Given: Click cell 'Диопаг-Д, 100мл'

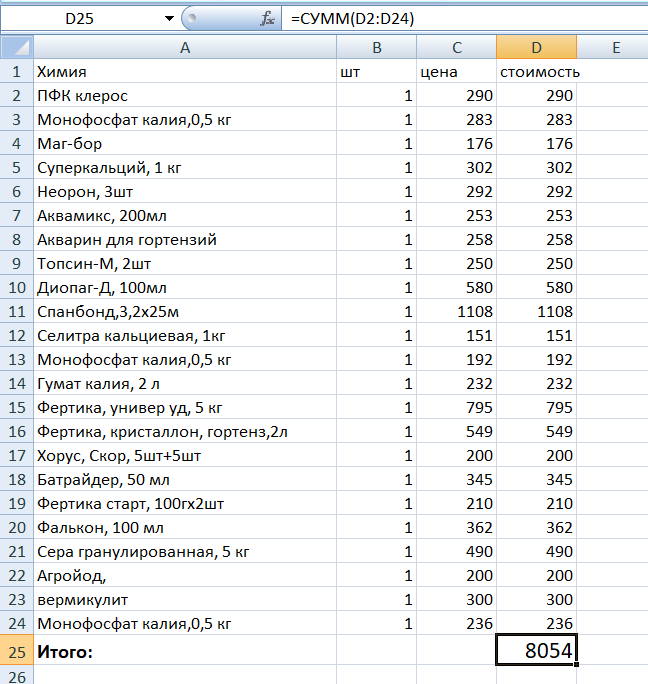Looking at the screenshot, I should (x=185, y=287).
